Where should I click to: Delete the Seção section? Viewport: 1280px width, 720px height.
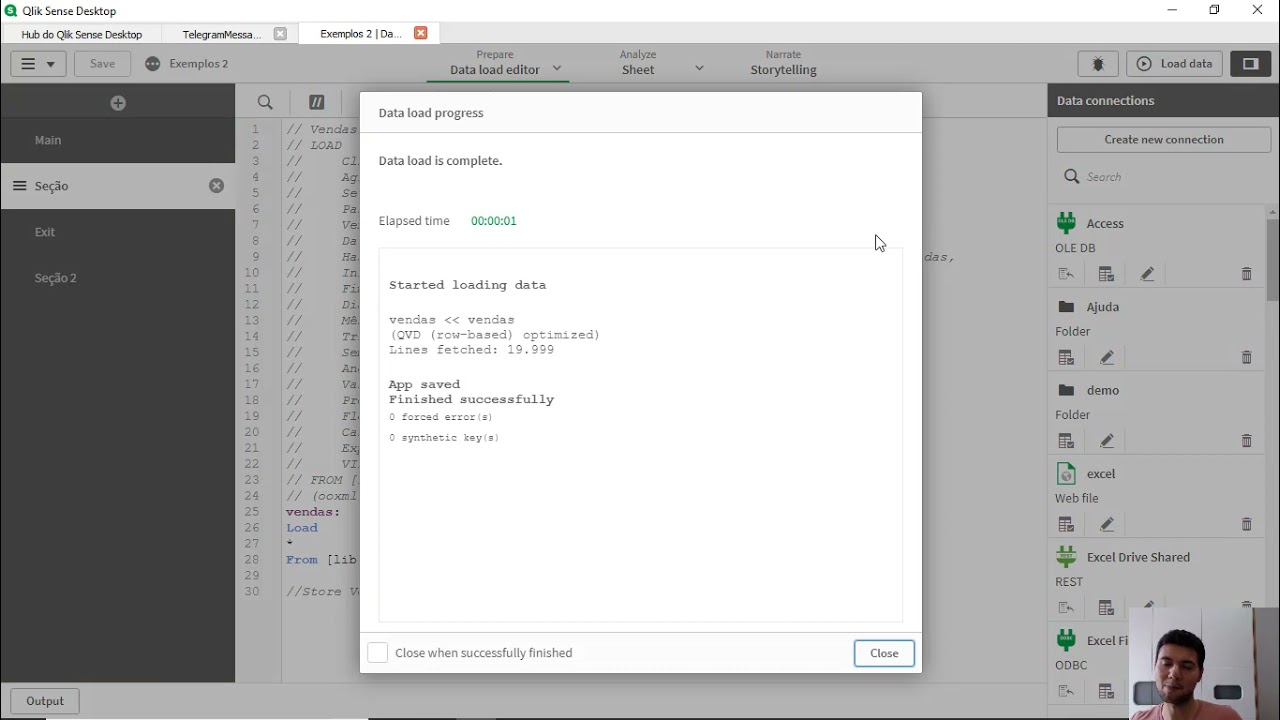[216, 186]
